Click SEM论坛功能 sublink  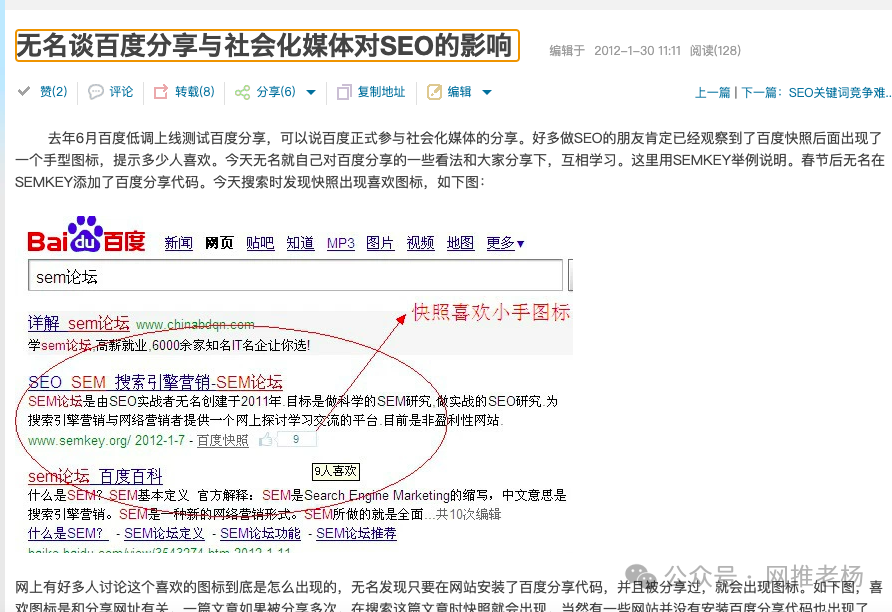260,534
